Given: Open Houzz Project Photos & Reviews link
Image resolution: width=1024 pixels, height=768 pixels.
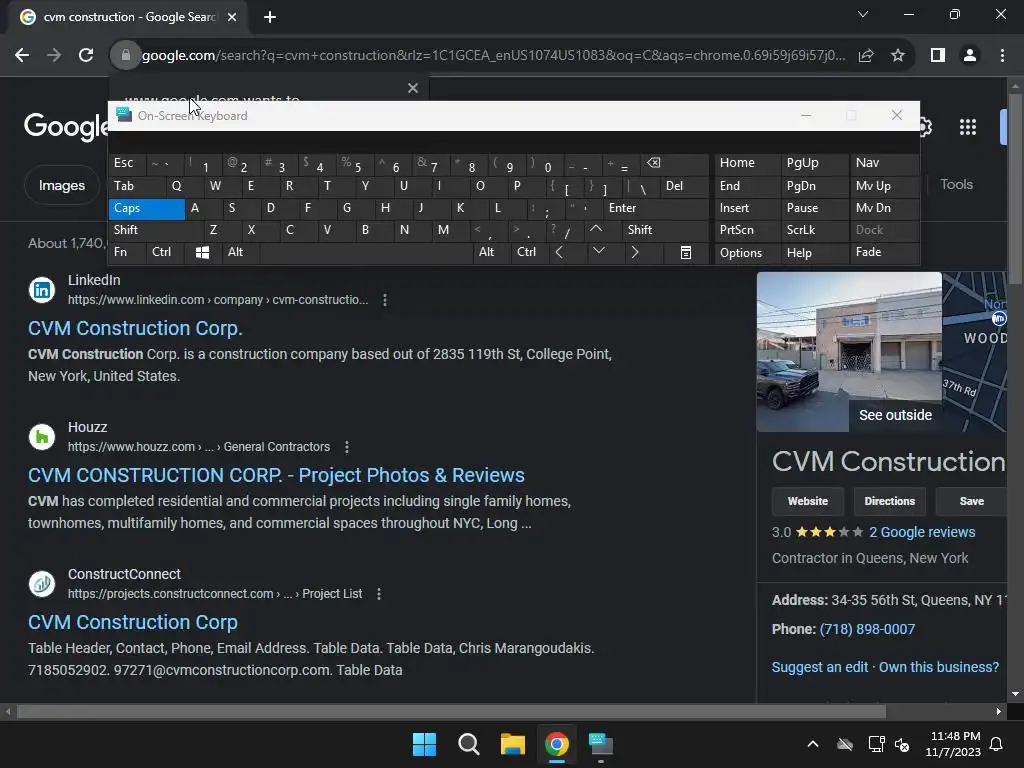Looking at the screenshot, I should [x=276, y=475].
